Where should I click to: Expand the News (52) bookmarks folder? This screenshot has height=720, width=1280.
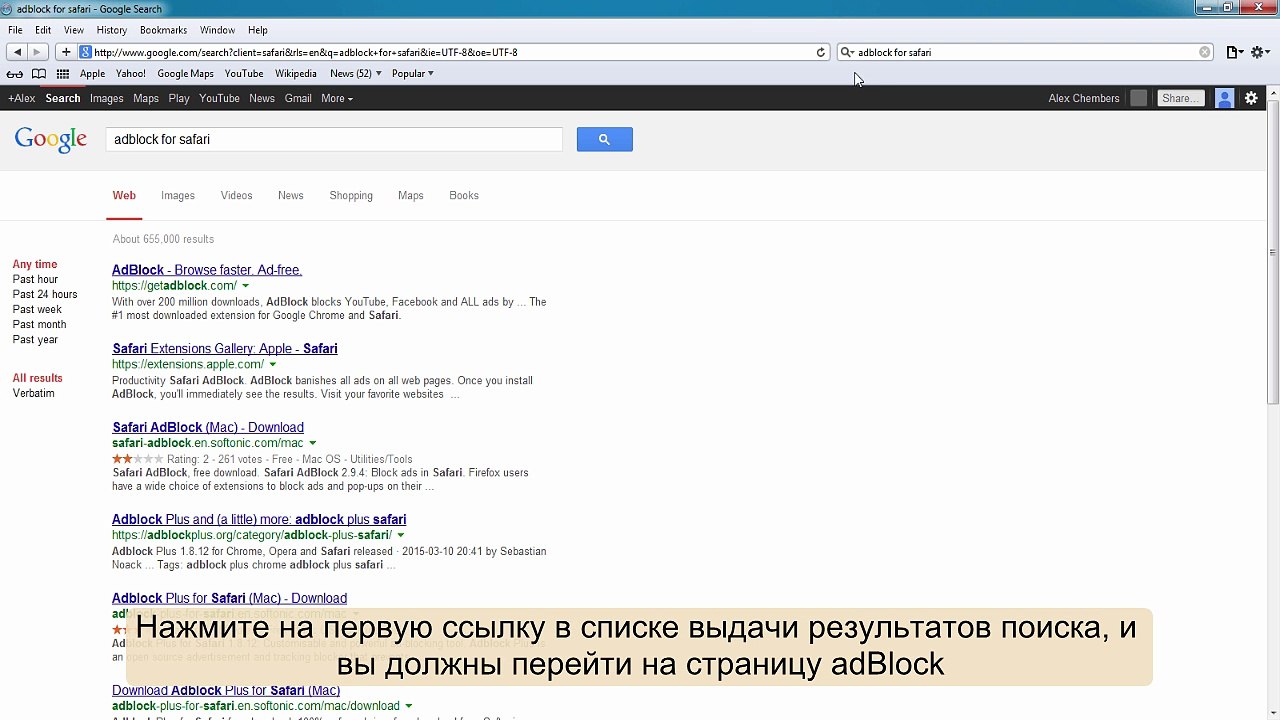click(355, 74)
